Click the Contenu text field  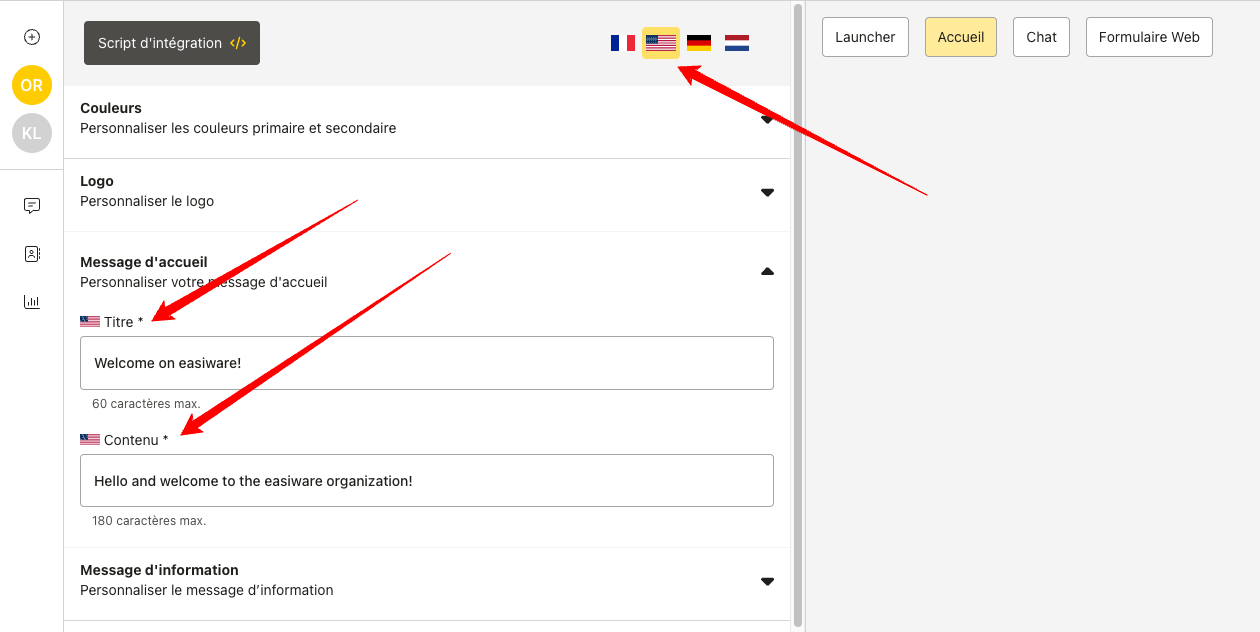[426, 481]
